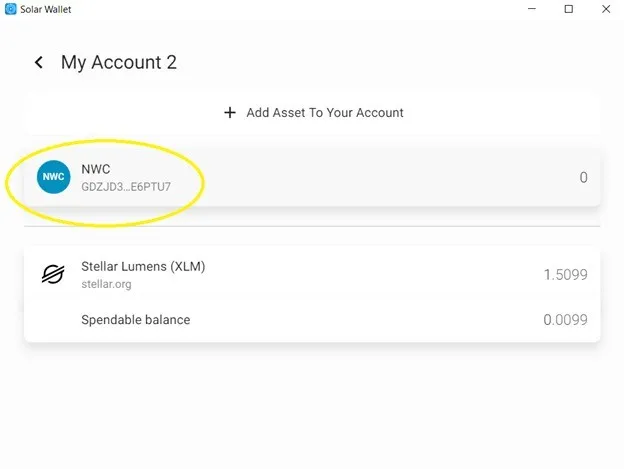Click the Spendable balance label
The image size is (624, 469).
(x=136, y=320)
